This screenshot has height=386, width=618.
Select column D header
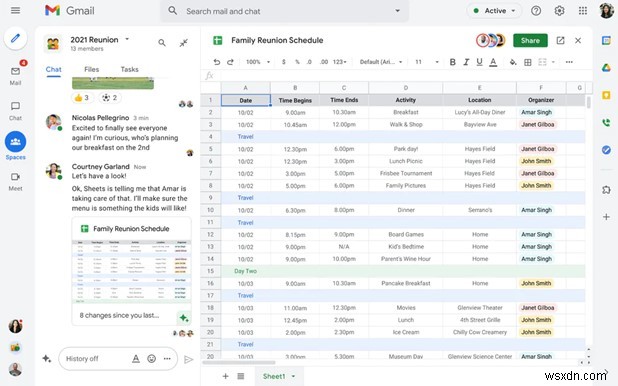(406, 88)
